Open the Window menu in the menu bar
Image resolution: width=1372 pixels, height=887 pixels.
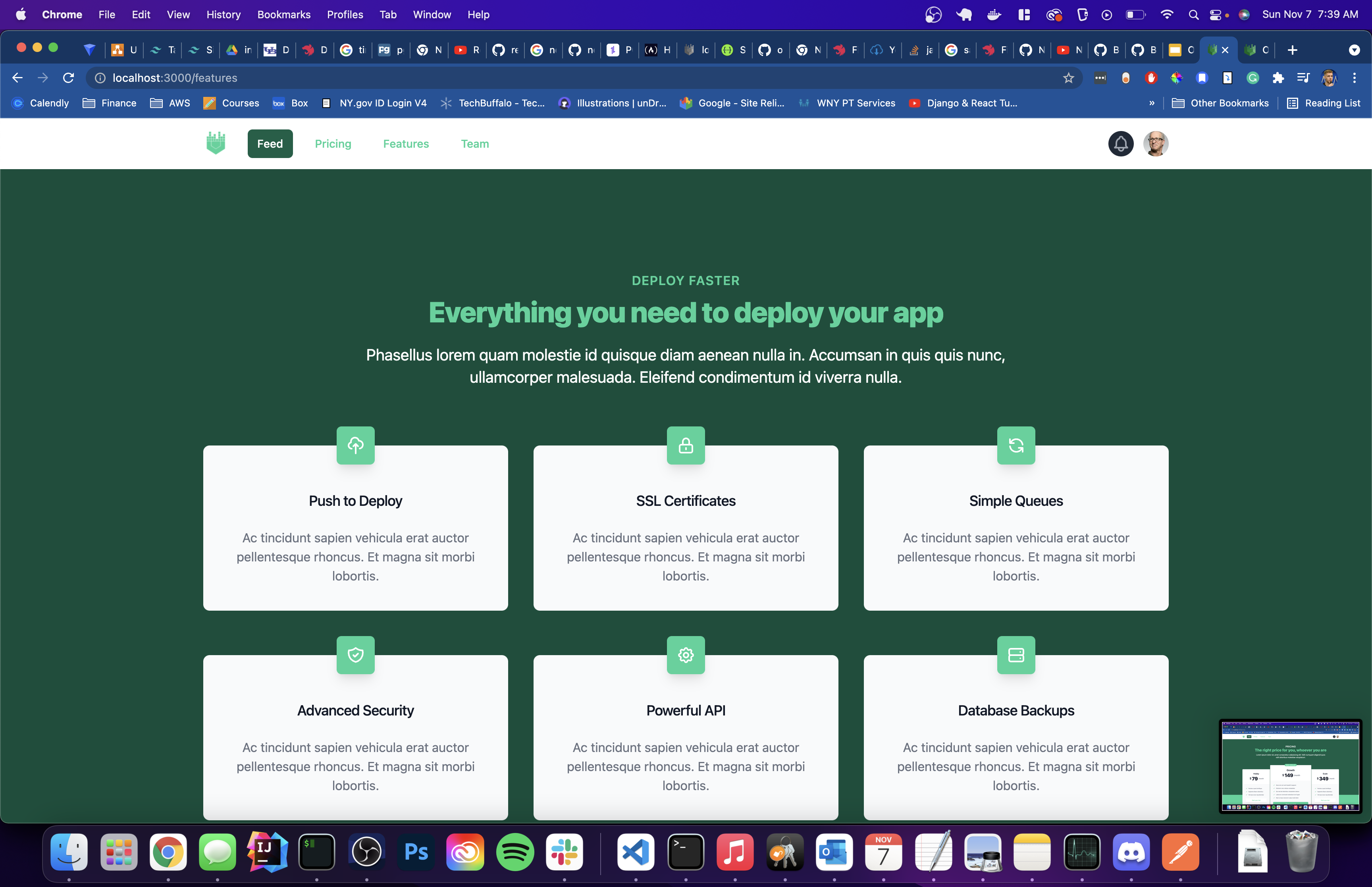tap(432, 15)
